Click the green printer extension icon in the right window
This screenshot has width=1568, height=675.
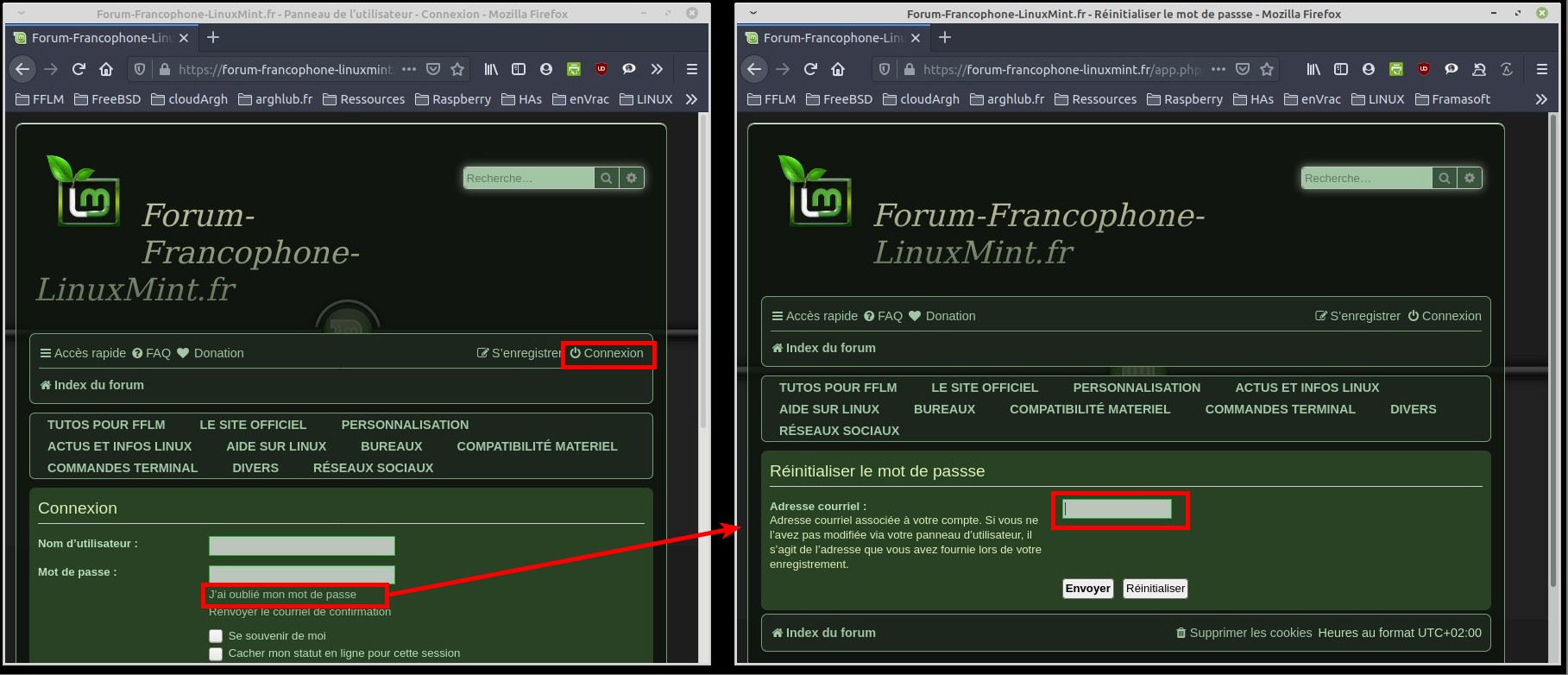(x=1396, y=69)
